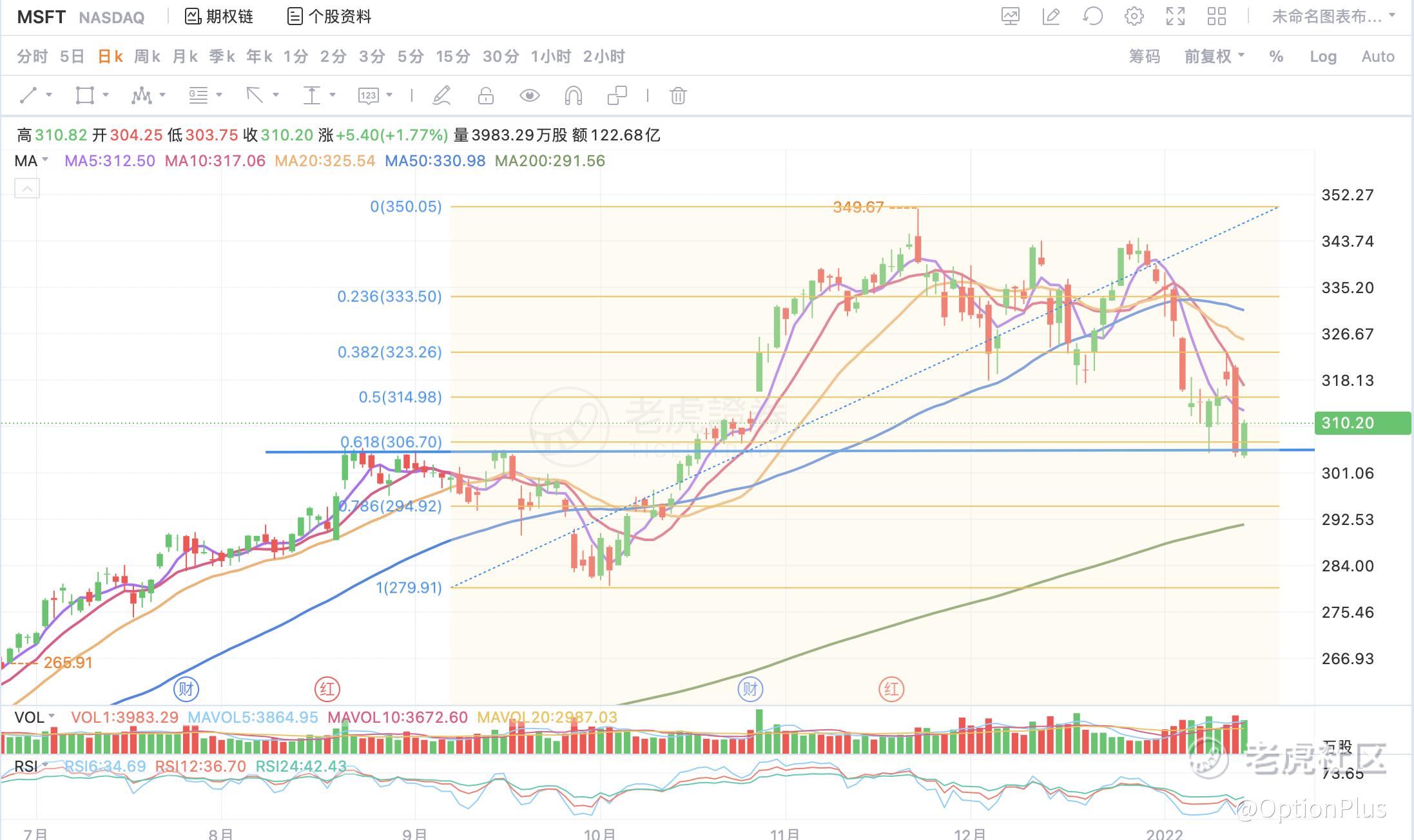Toggle the lock drawings icon

(x=486, y=96)
